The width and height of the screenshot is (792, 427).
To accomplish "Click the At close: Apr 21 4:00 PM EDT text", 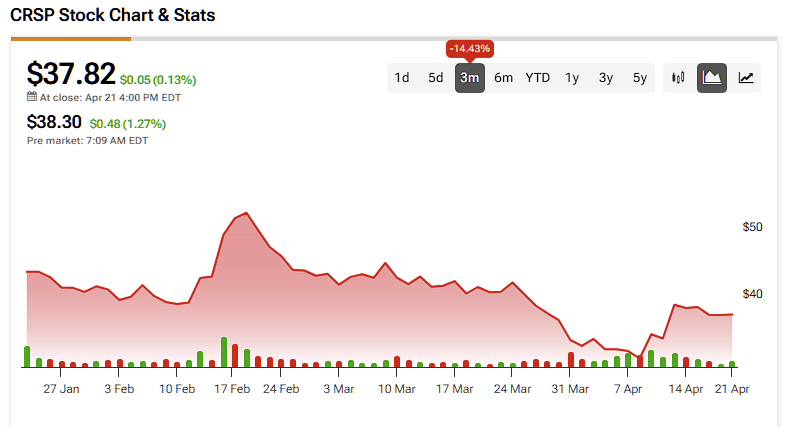I will click(x=110, y=98).
